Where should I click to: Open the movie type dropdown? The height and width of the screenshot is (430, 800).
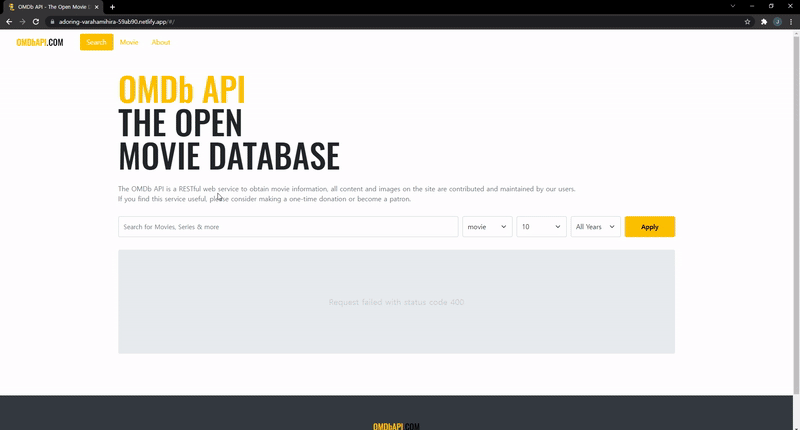click(x=487, y=227)
